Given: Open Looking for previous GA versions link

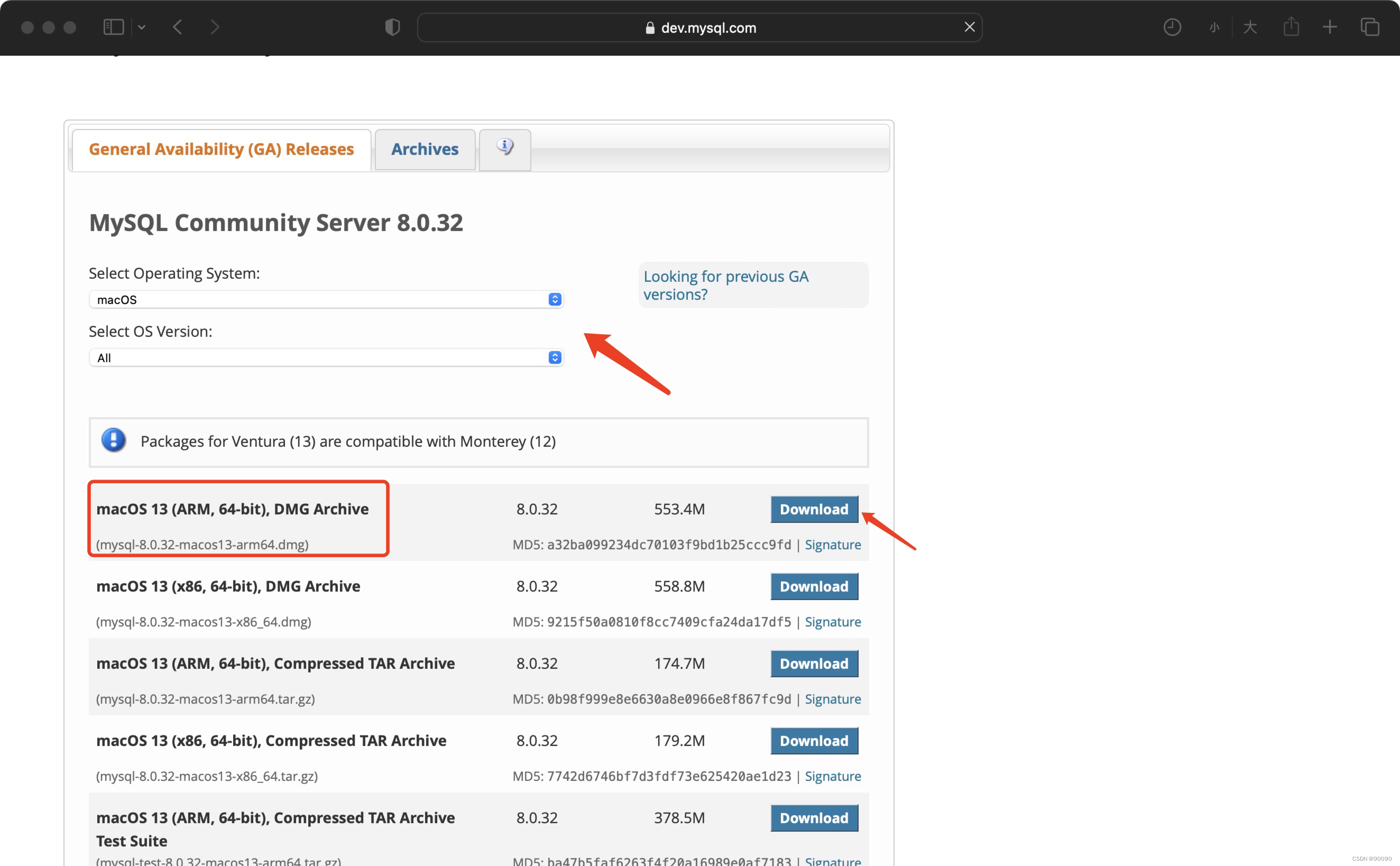Looking at the screenshot, I should point(725,285).
